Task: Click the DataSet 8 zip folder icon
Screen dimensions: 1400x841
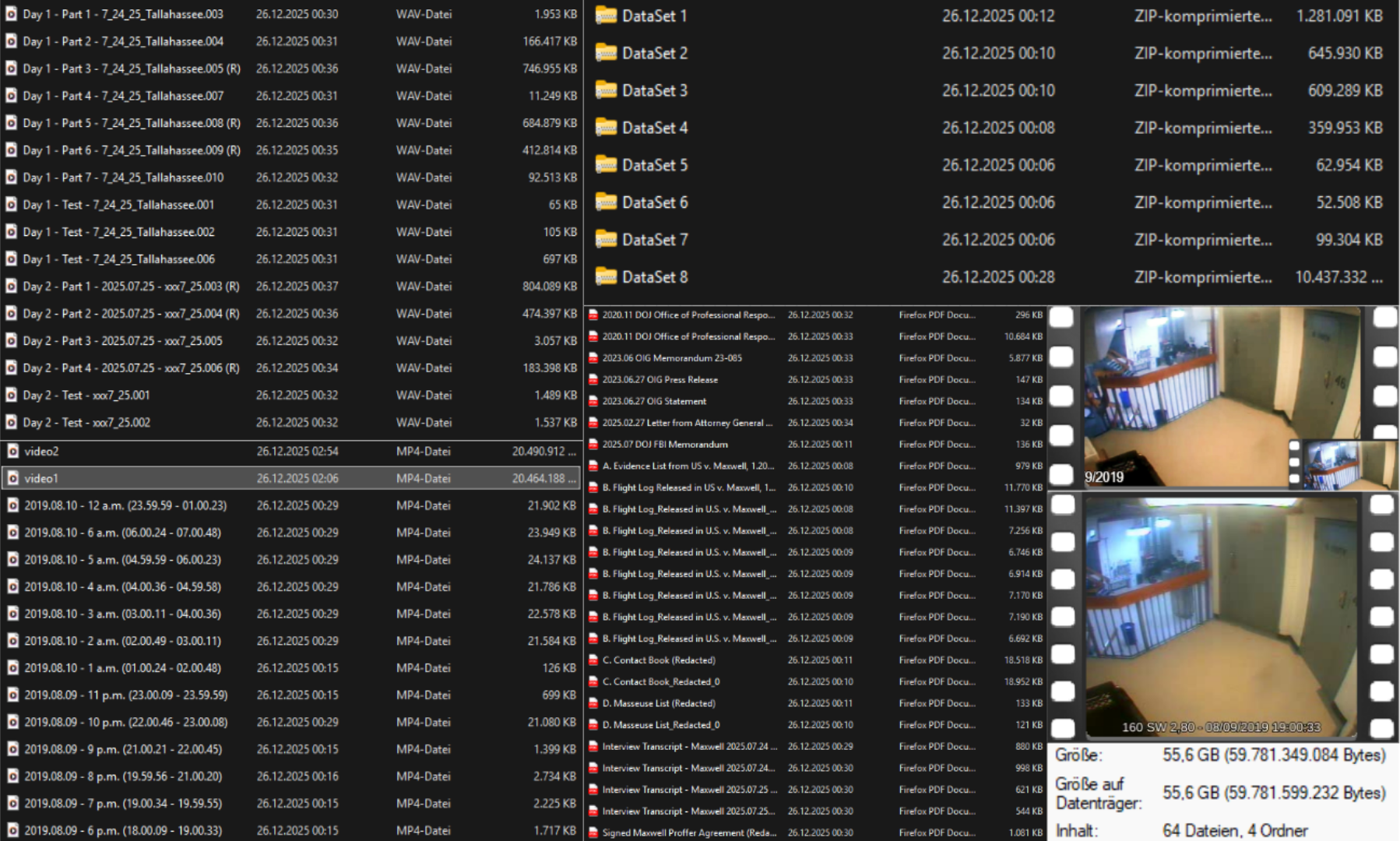Action: [606, 277]
